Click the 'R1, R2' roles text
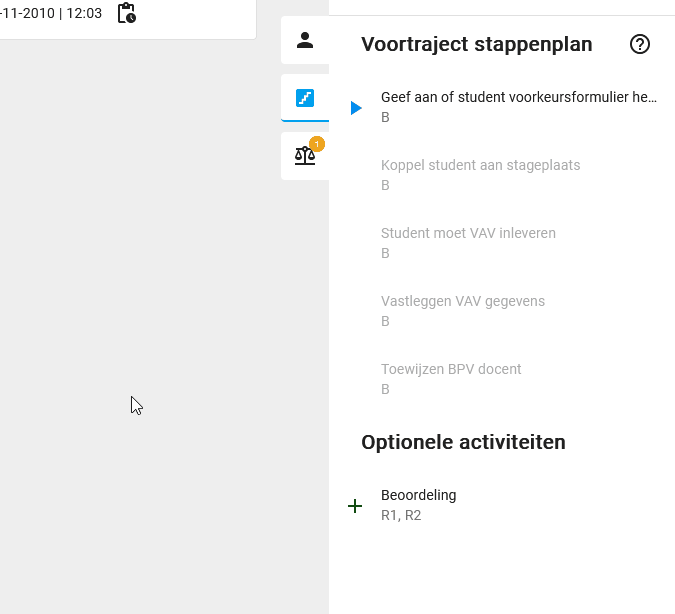The image size is (675, 614). pyautogui.click(x=401, y=515)
